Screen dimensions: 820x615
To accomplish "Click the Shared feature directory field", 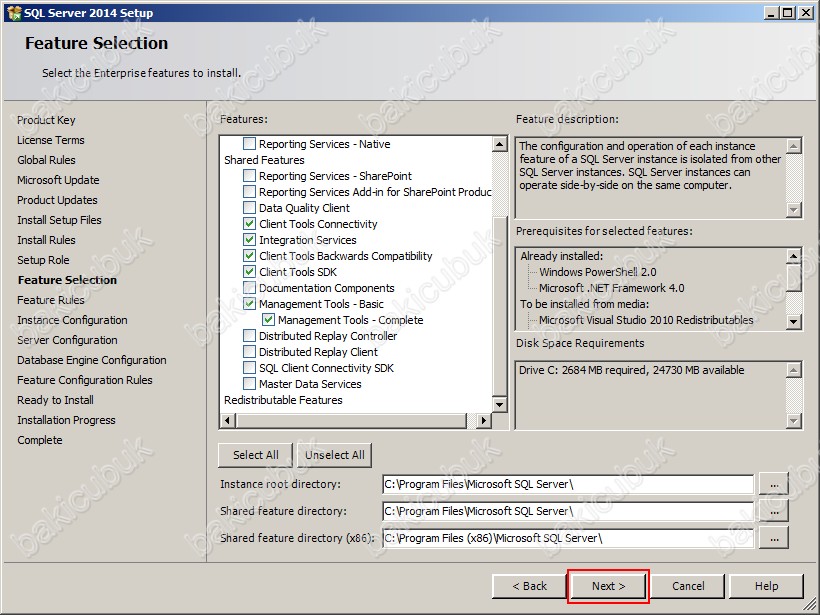I will pos(568,511).
